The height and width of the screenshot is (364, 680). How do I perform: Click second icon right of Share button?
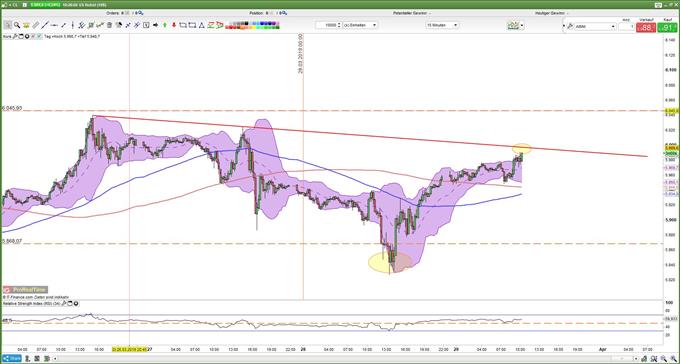(x=37, y=359)
